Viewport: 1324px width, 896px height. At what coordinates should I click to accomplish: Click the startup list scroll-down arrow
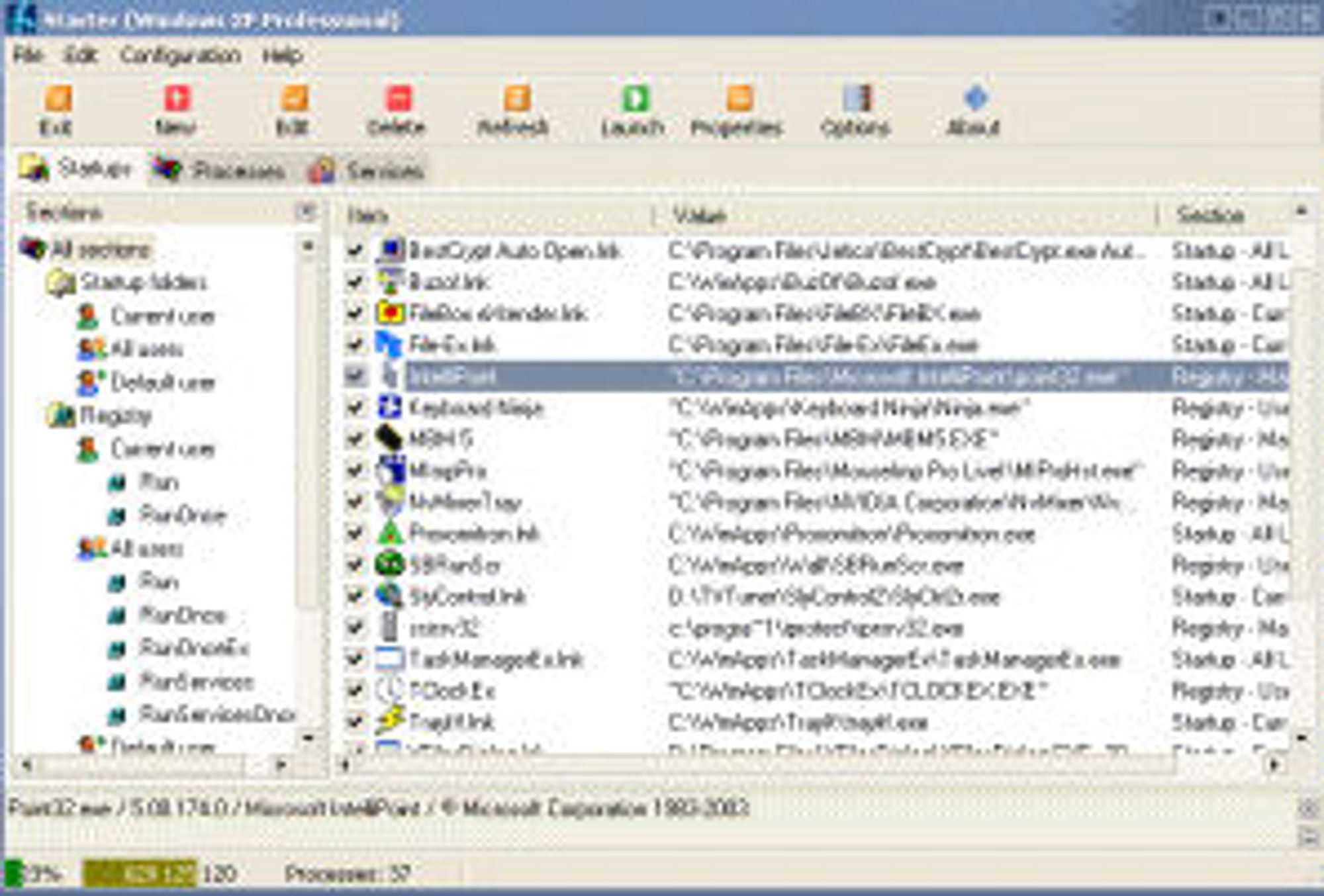click(x=1301, y=737)
